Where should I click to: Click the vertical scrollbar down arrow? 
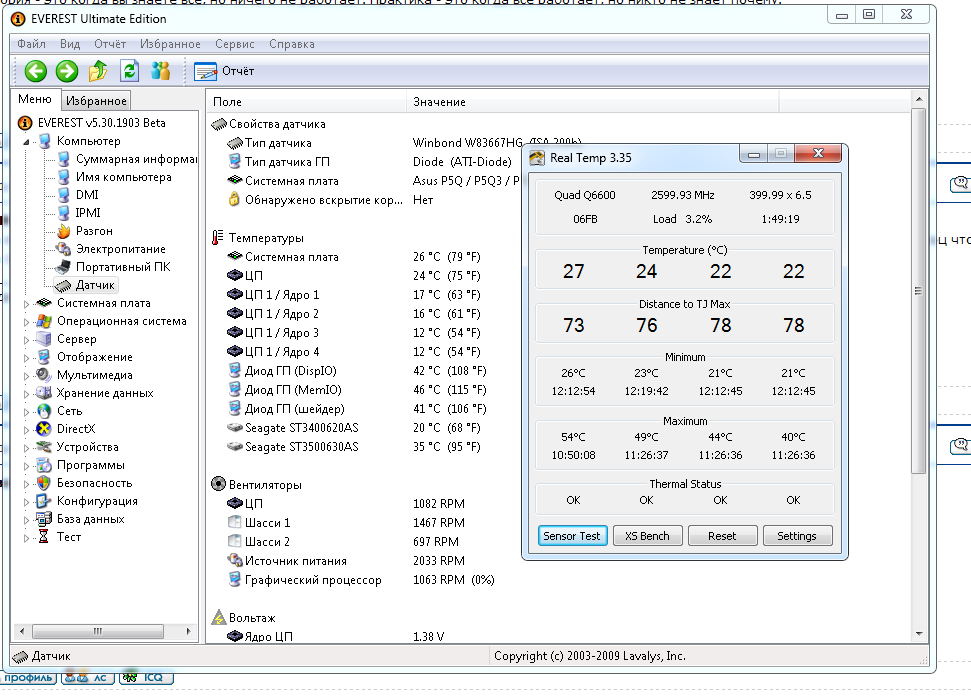coord(919,634)
